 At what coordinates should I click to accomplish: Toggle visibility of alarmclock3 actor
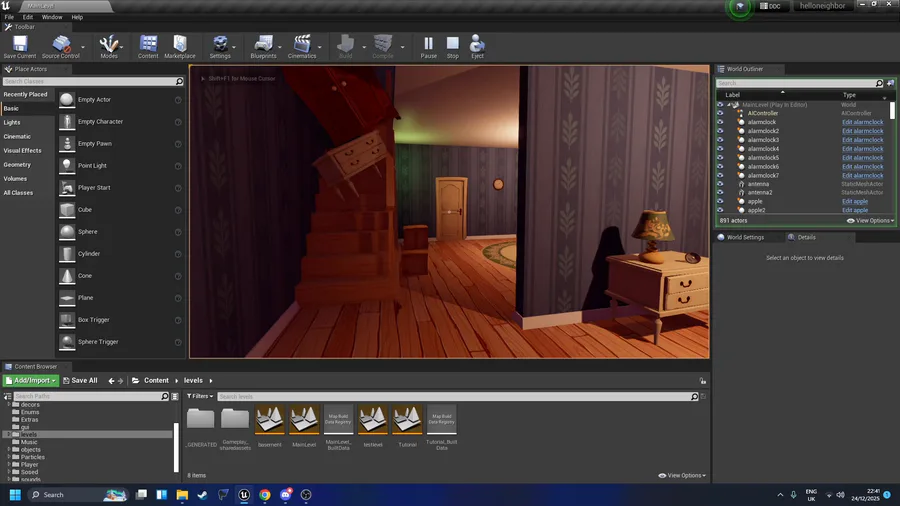[720, 140]
